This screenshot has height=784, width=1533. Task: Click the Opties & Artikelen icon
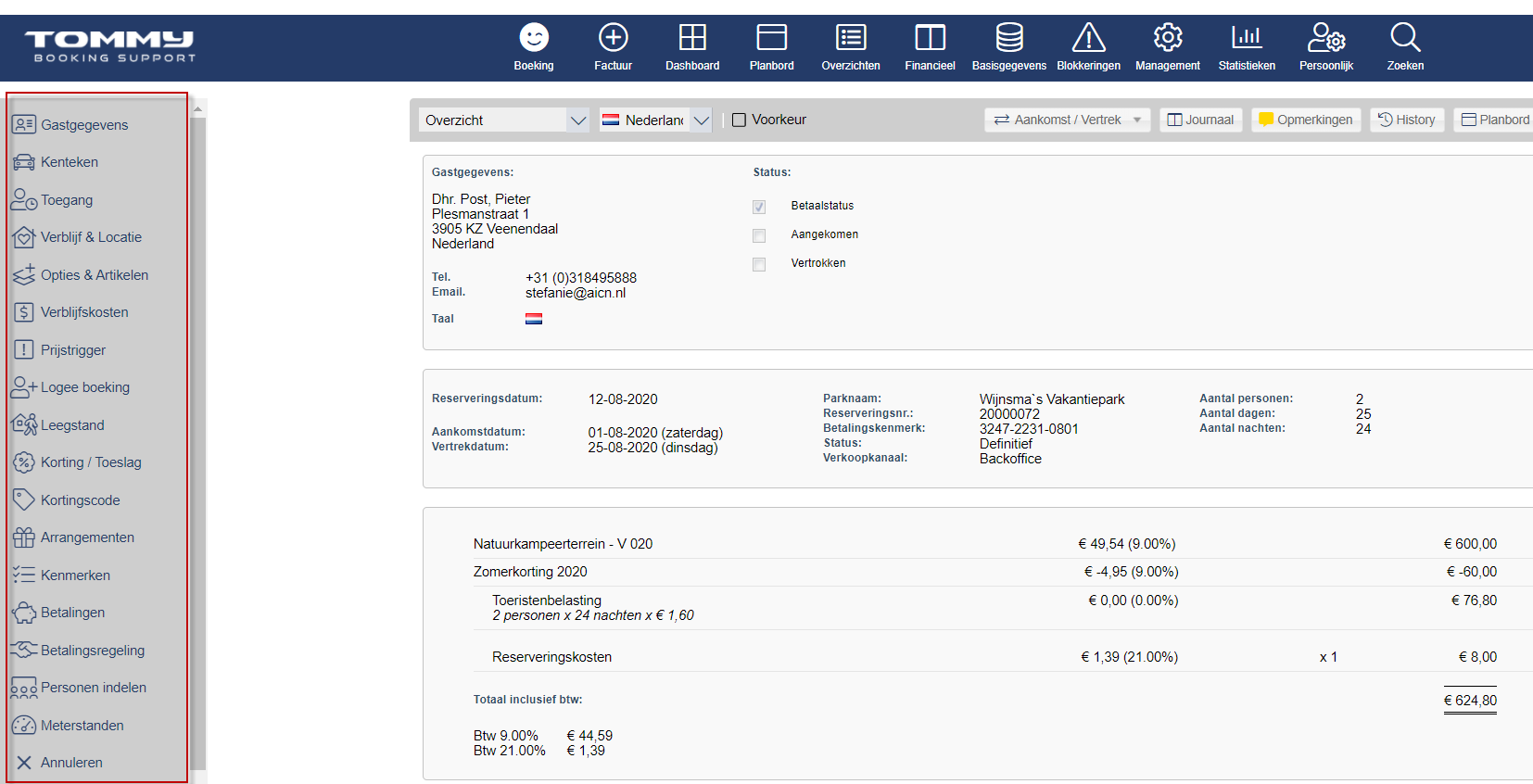coord(24,274)
